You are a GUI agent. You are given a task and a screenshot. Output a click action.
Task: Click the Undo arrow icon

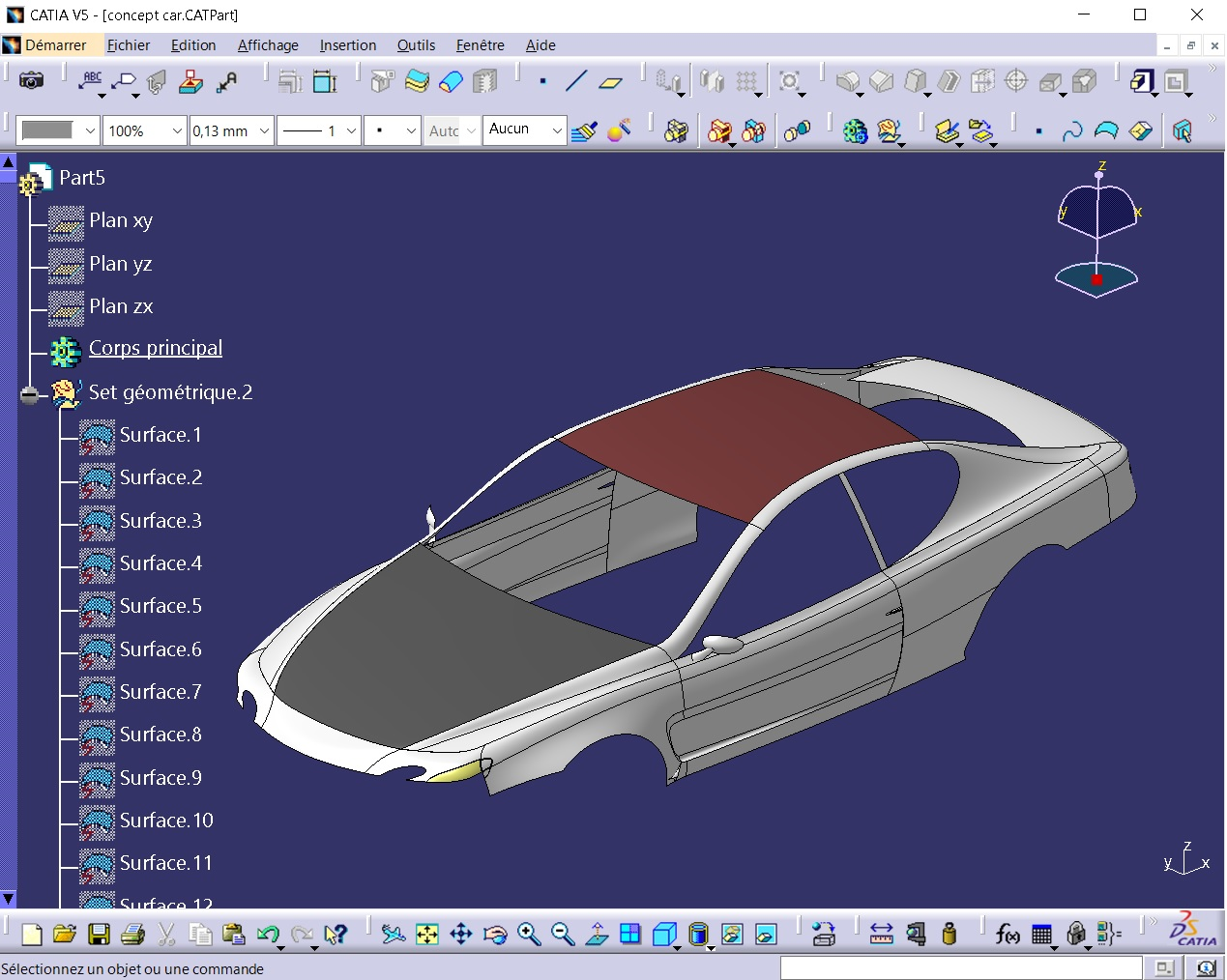(268, 934)
